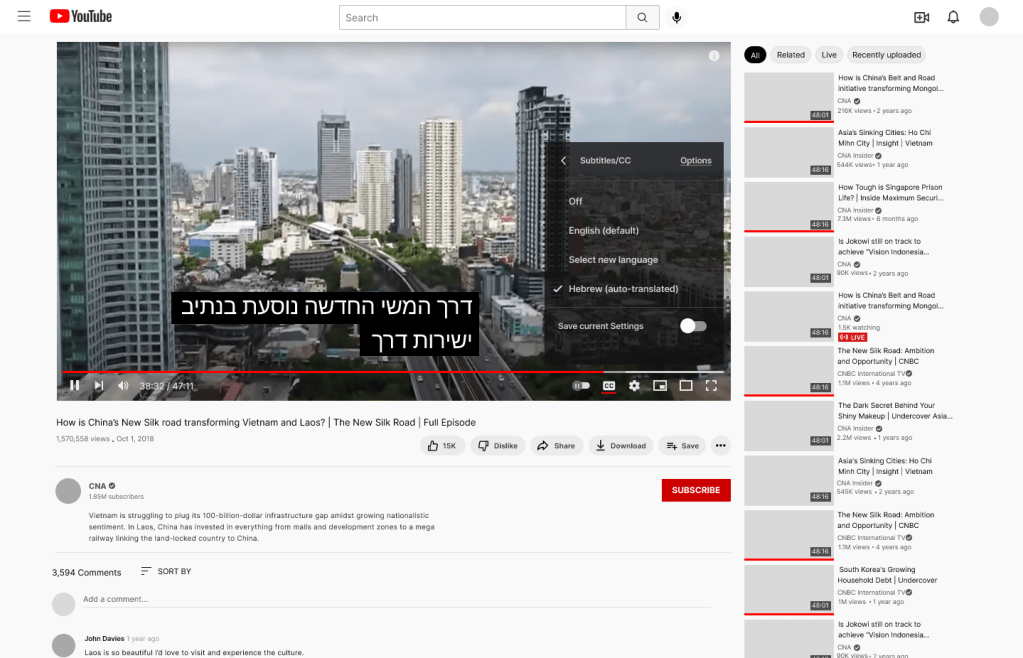This screenshot has width=1023, height=658.
Task: Click the create video icon
Action: tap(921, 17)
